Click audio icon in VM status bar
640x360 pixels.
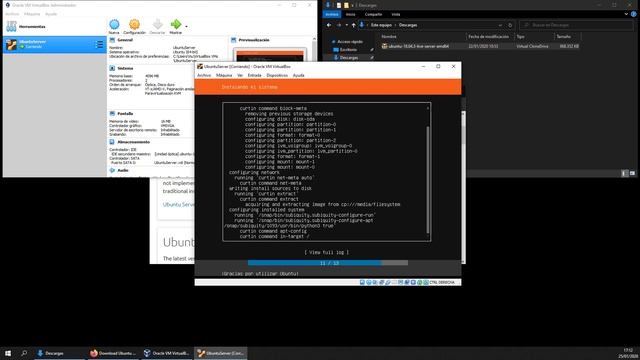point(375,282)
